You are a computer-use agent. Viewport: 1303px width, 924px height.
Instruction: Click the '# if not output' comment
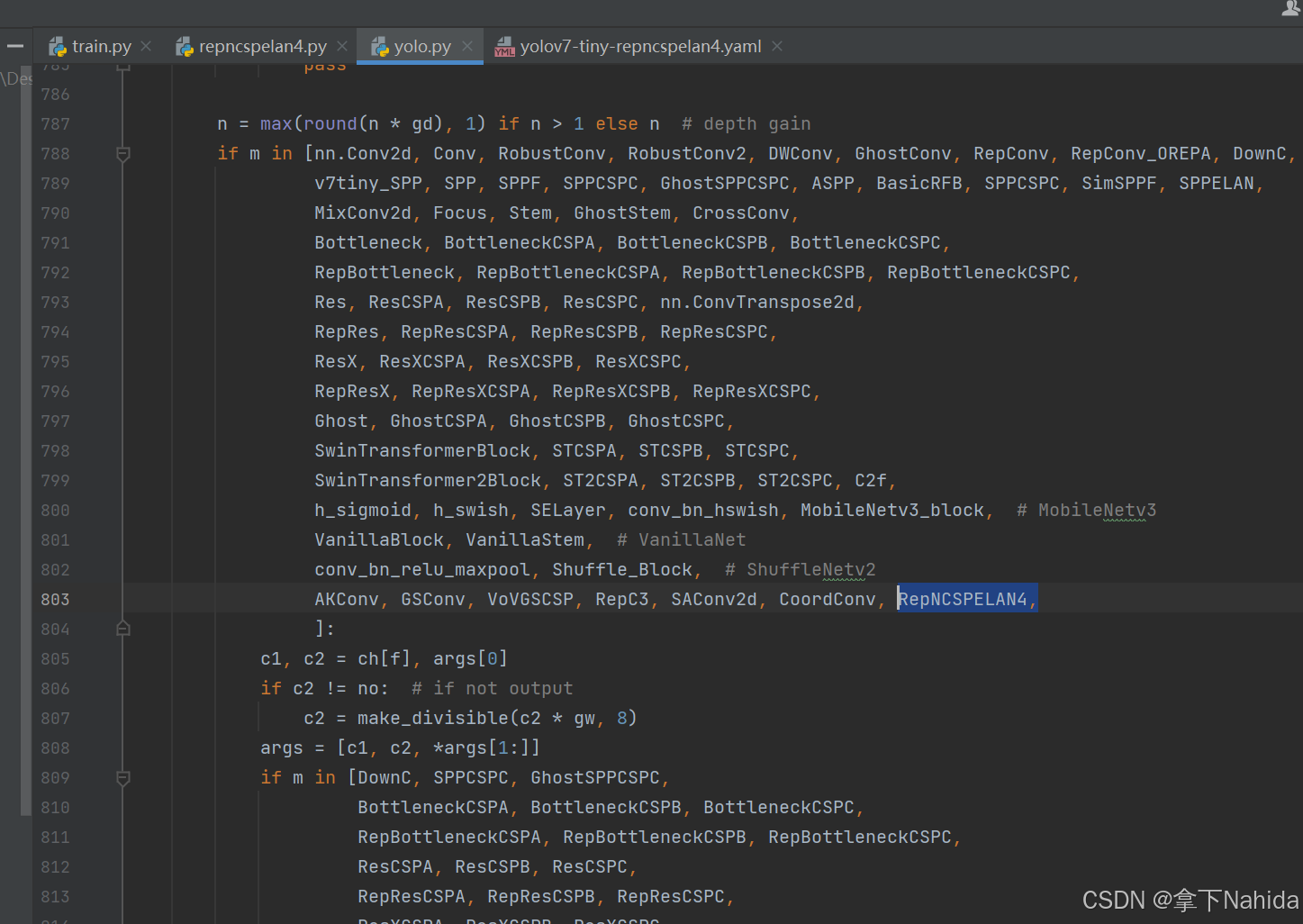[493, 689]
